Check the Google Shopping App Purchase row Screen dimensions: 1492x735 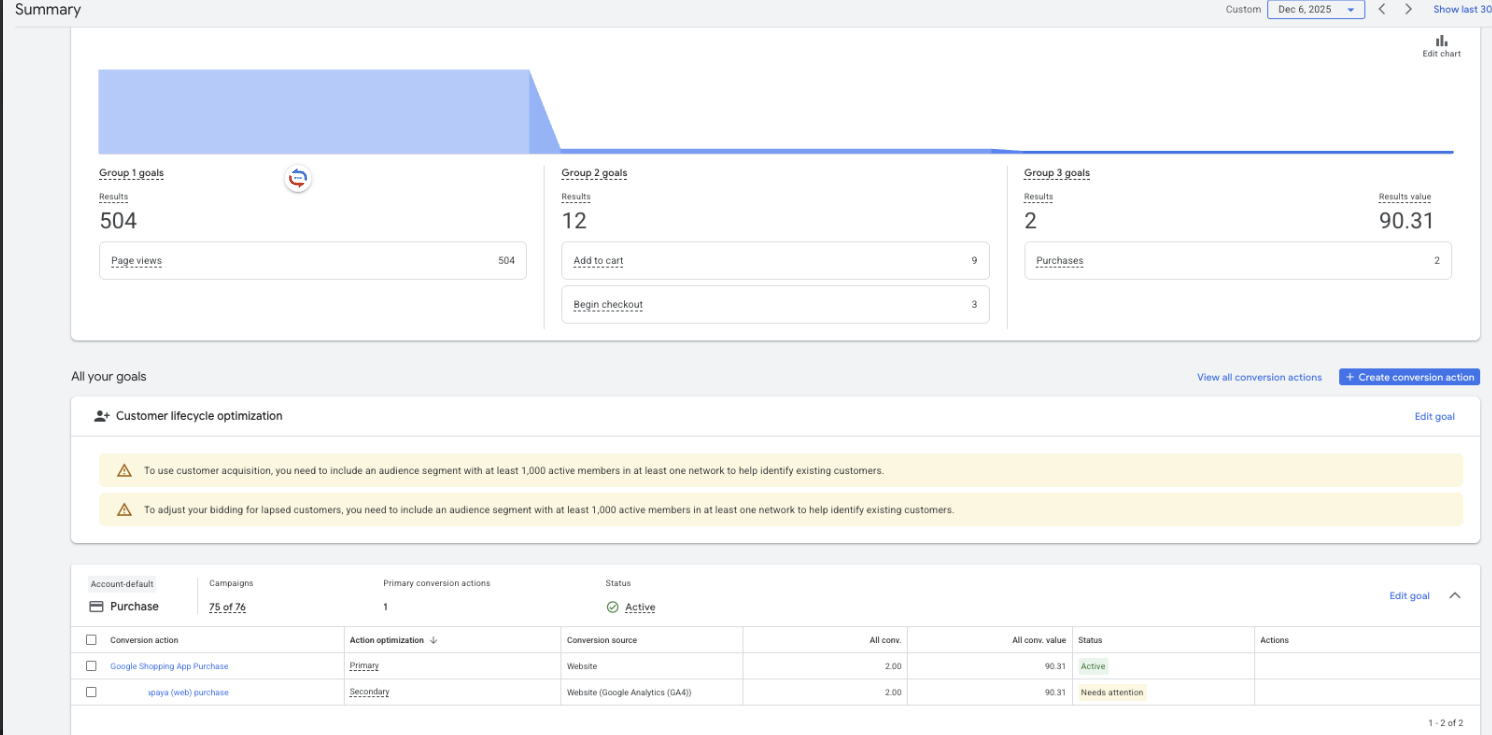tap(91, 666)
